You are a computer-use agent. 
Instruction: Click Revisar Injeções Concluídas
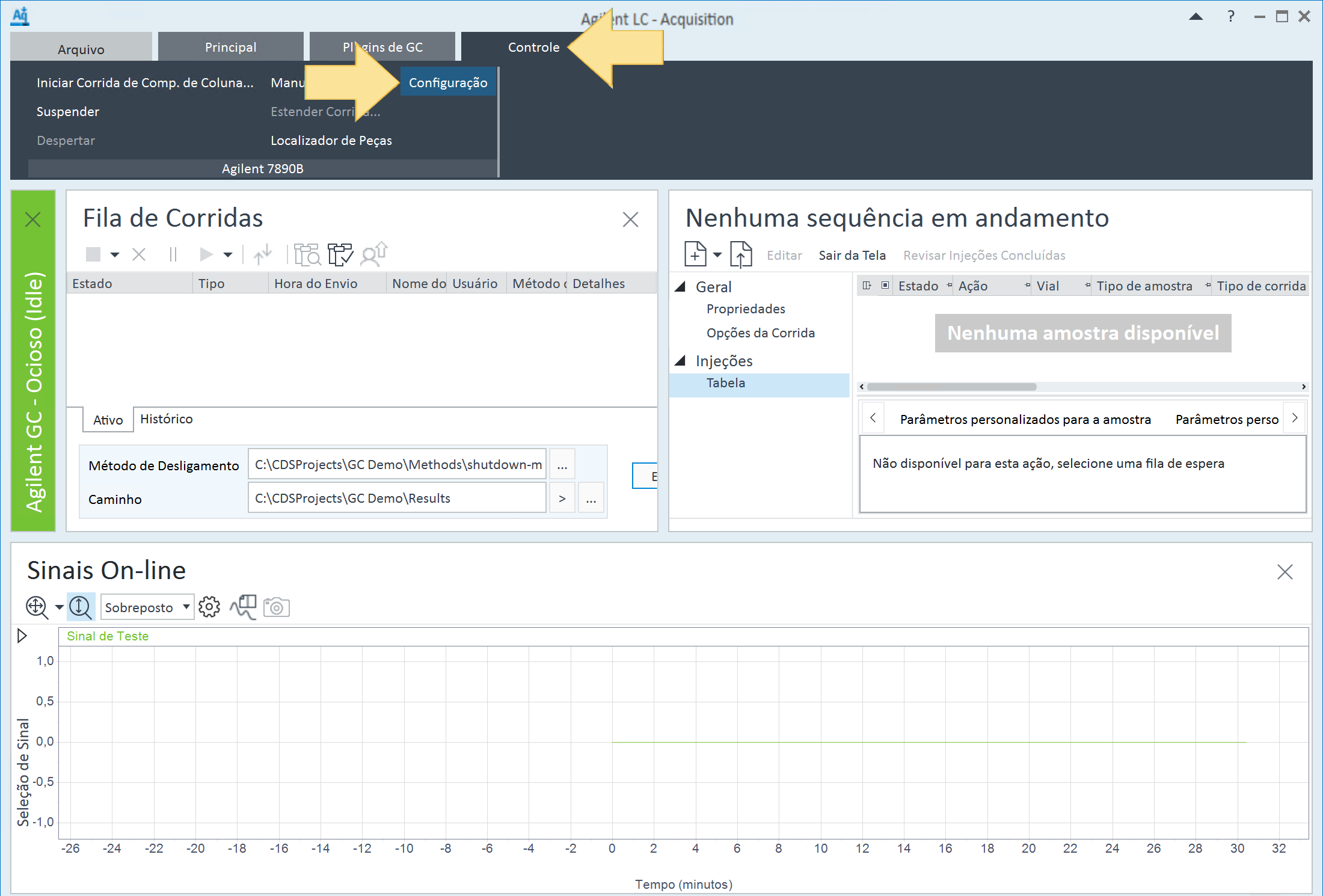[x=984, y=255]
